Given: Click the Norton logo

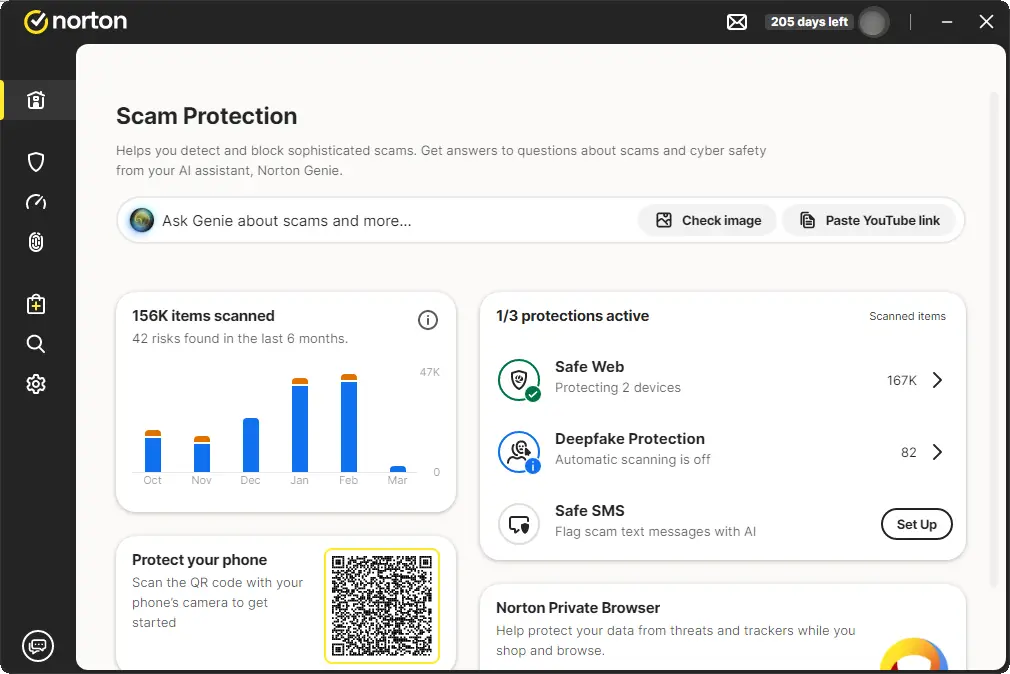Looking at the screenshot, I should 75,21.
